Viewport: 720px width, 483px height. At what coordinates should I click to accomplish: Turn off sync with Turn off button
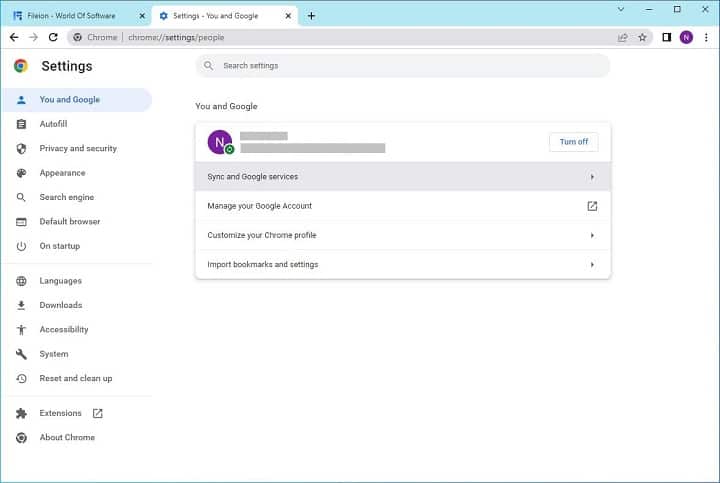pyautogui.click(x=574, y=142)
